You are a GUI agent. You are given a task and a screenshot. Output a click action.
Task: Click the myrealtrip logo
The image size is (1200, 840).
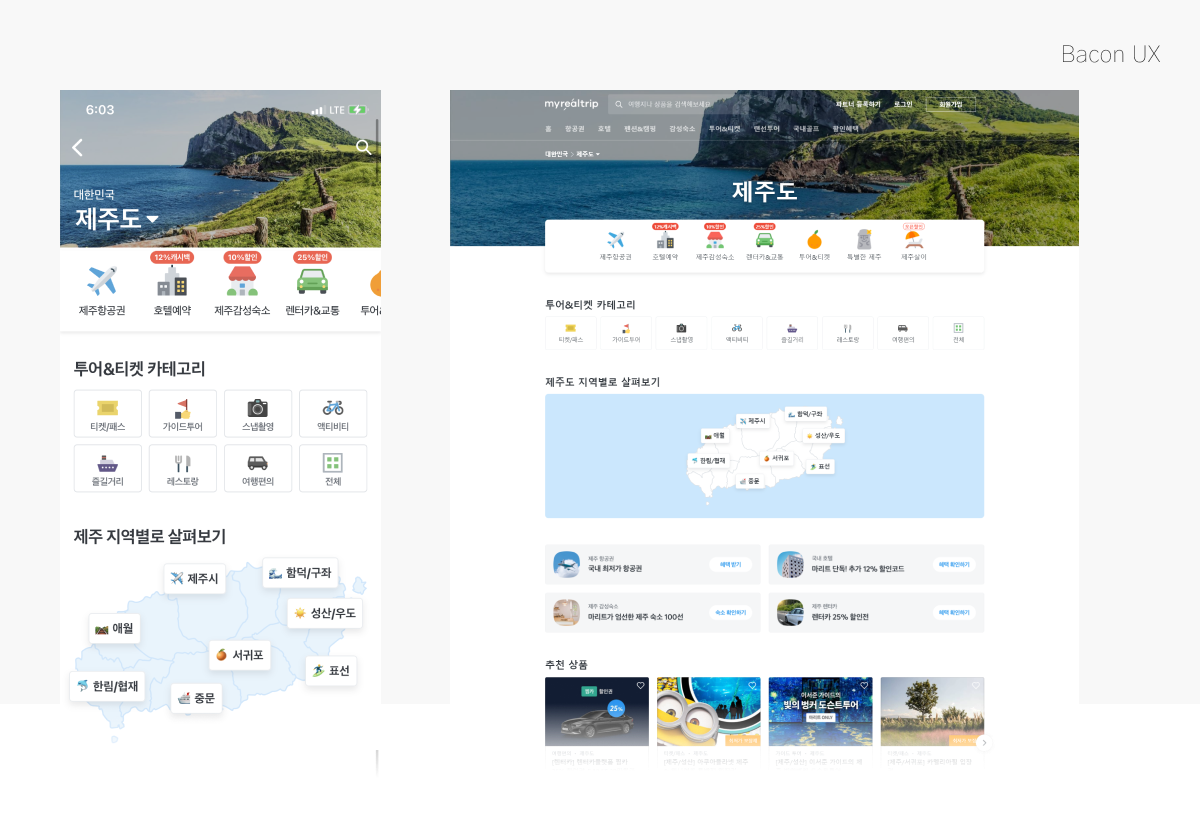click(571, 104)
